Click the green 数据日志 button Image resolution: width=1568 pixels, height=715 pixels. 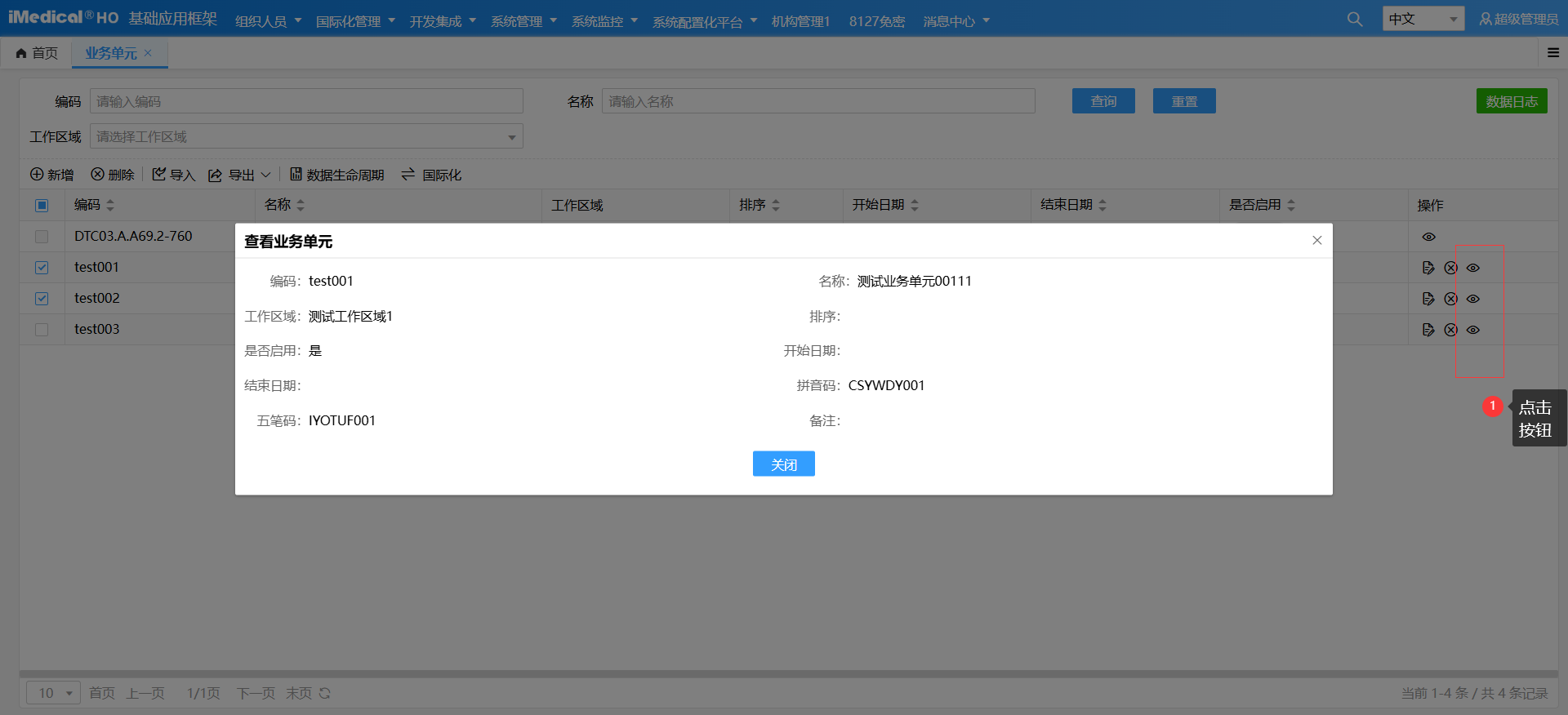(x=1512, y=101)
